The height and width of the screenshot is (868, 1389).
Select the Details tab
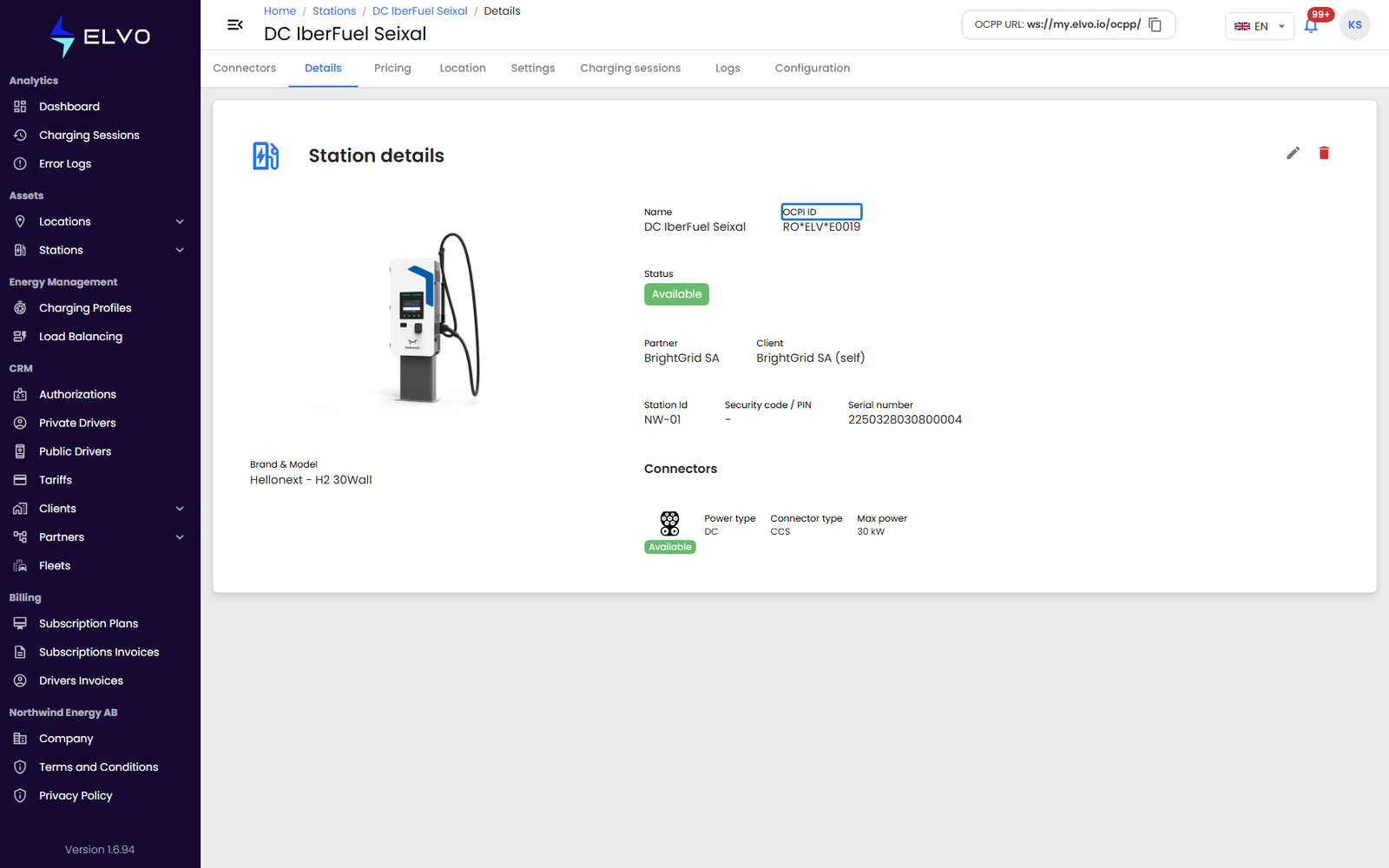(x=323, y=68)
